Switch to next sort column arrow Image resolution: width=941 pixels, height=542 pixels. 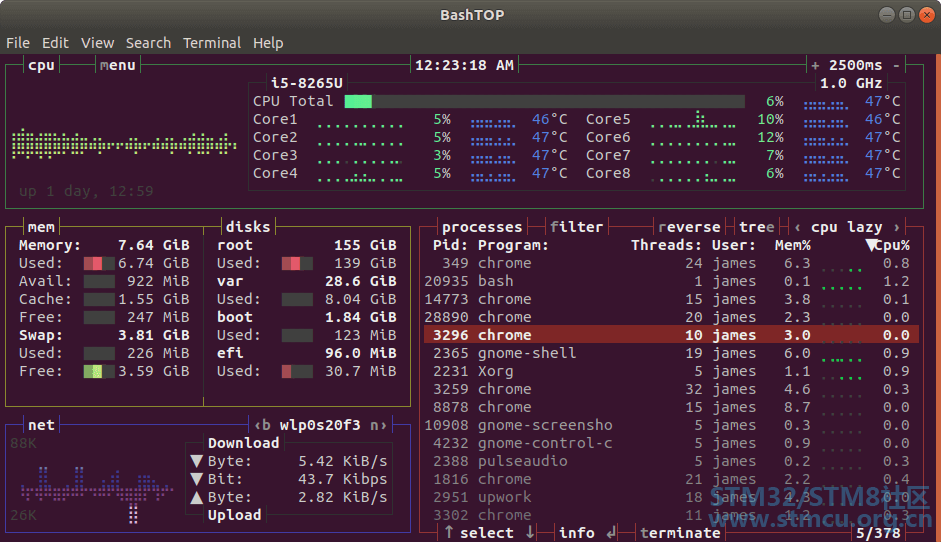tap(897, 227)
